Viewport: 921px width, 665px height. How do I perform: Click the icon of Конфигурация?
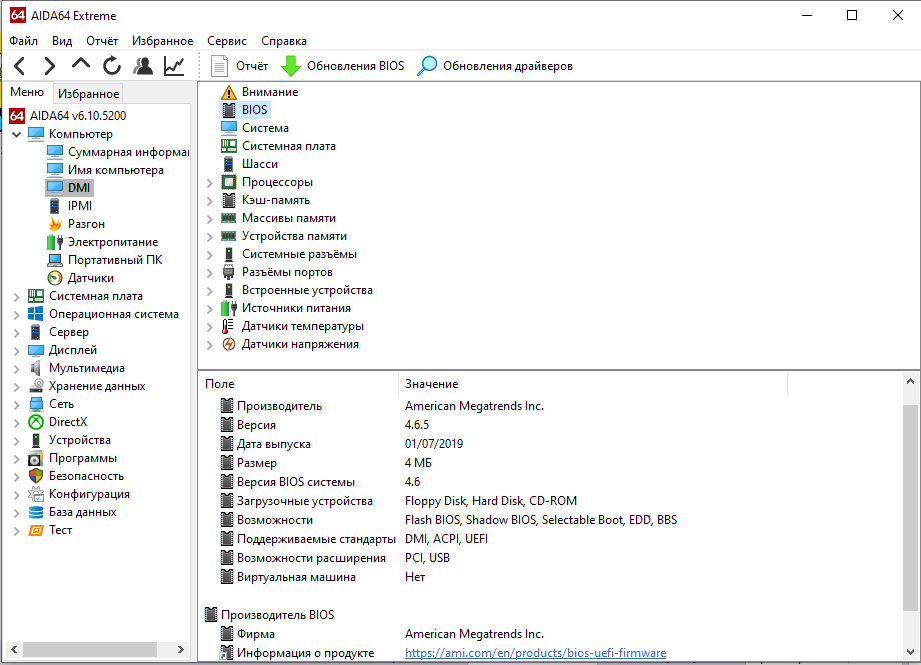(x=36, y=494)
